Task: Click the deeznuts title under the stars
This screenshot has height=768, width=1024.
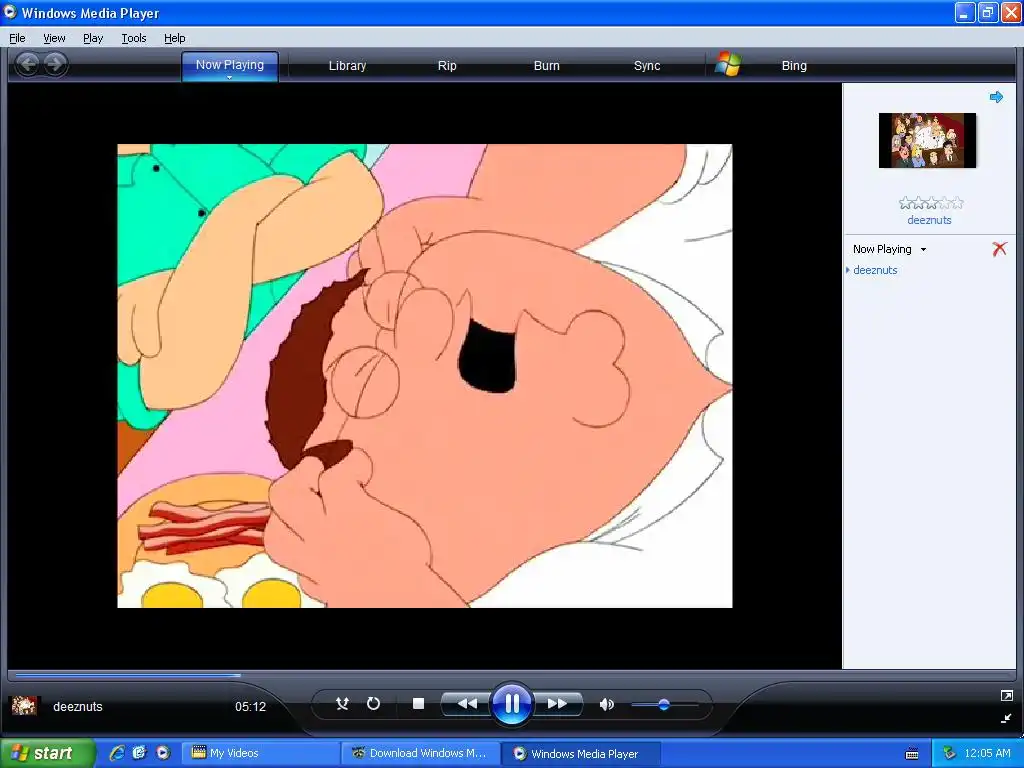Action: tap(929, 220)
